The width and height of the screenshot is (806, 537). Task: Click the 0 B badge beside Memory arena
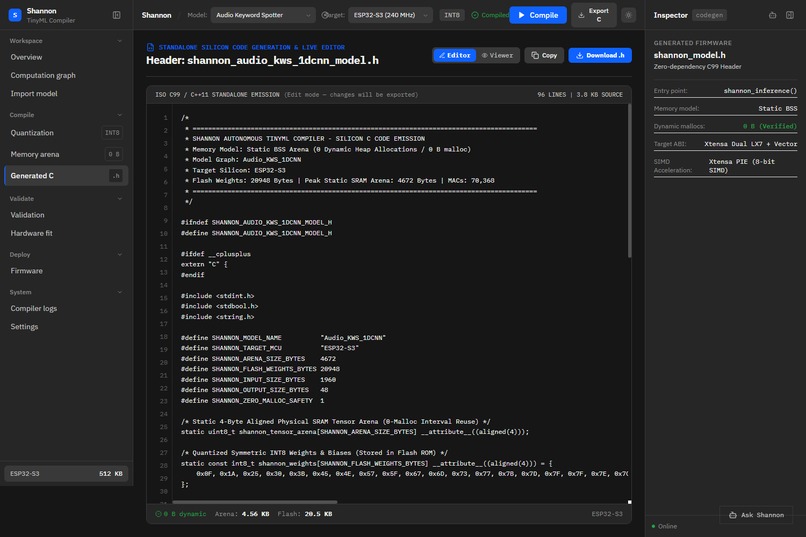coord(114,154)
